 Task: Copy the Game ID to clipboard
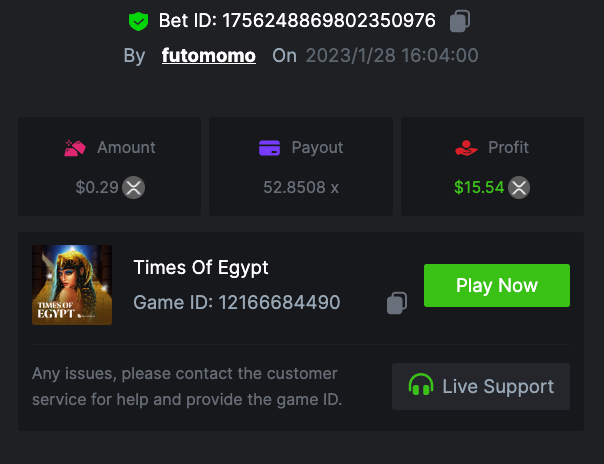point(397,303)
